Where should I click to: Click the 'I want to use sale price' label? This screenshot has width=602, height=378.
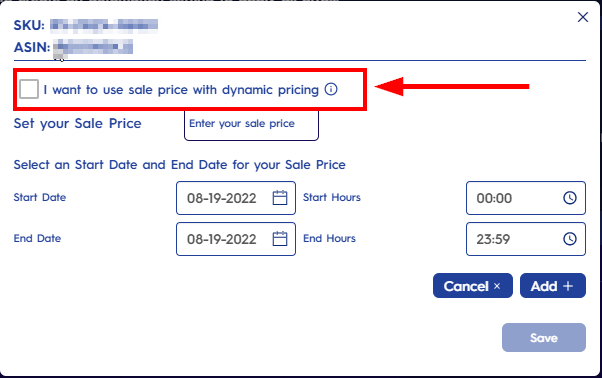[181, 90]
